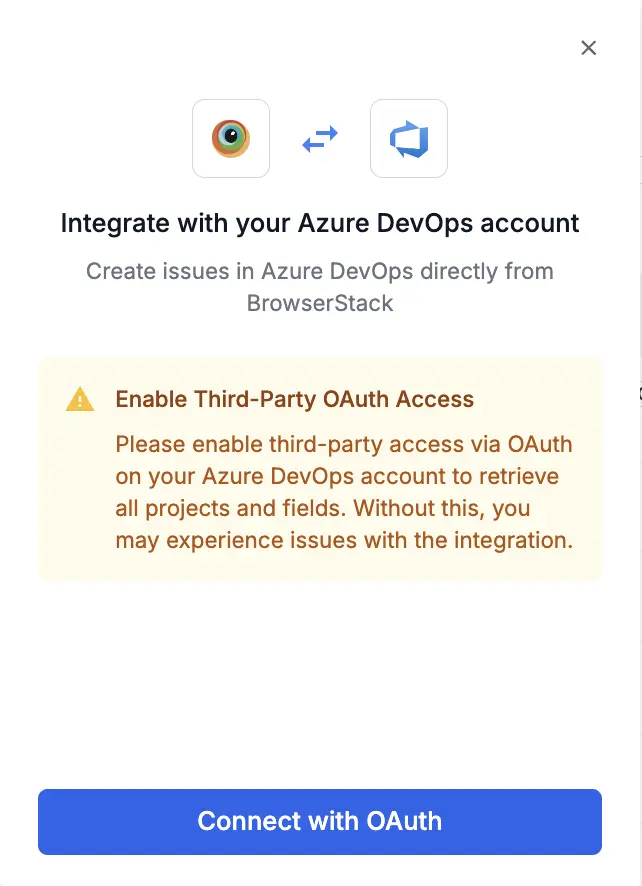642x886 pixels.
Task: Select the "Enable Third-Party OAuth Access" title
Action: click(295, 400)
